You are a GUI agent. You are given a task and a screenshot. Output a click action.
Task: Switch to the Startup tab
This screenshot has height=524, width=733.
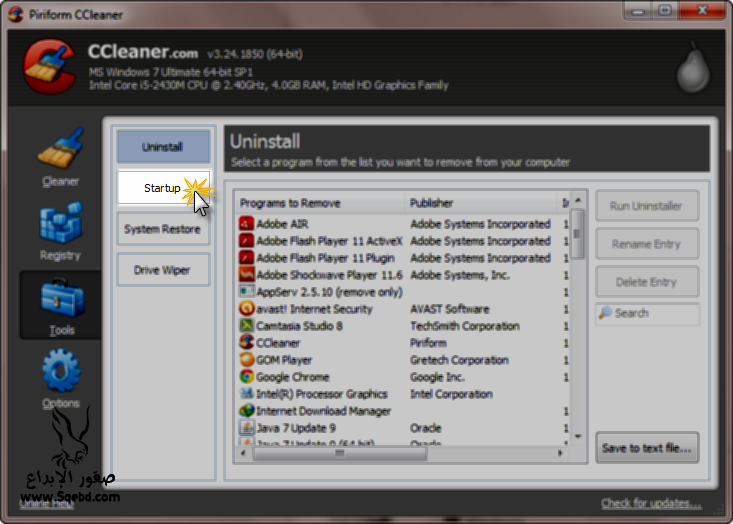pos(163,188)
